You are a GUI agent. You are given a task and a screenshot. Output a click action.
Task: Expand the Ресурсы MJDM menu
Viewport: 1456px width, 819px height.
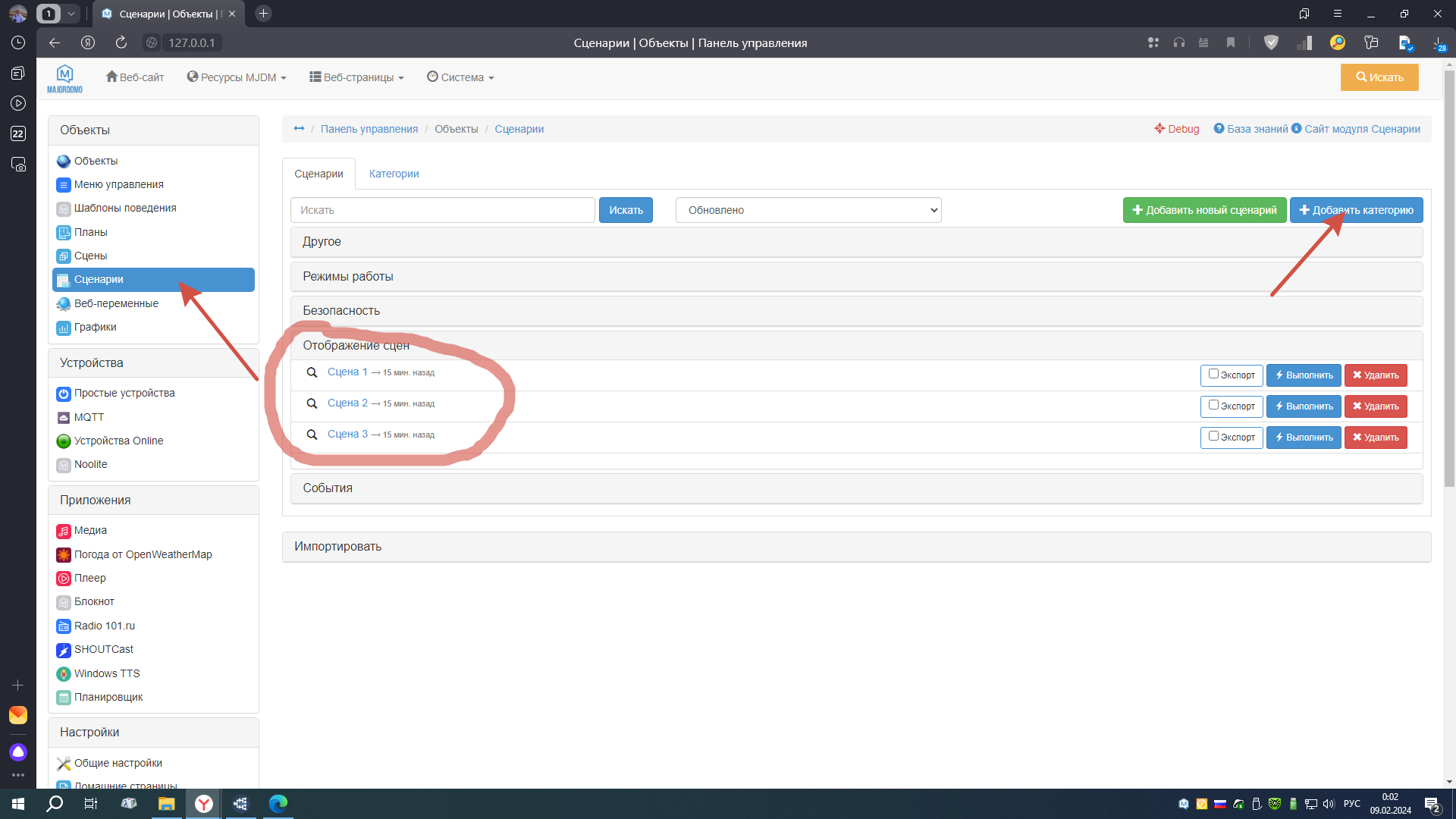[x=237, y=77]
